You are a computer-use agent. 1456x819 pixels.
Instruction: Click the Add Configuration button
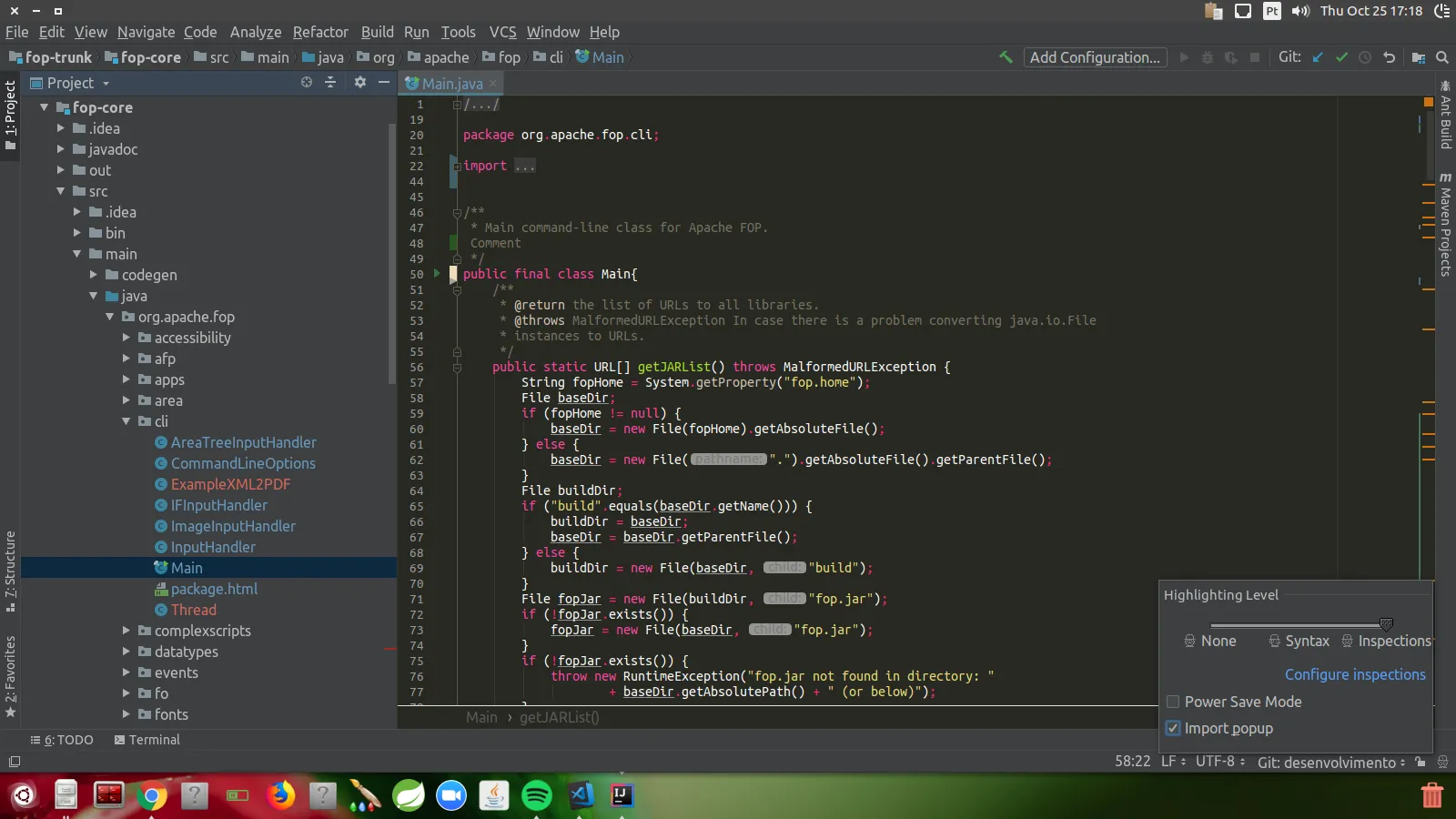(x=1095, y=57)
